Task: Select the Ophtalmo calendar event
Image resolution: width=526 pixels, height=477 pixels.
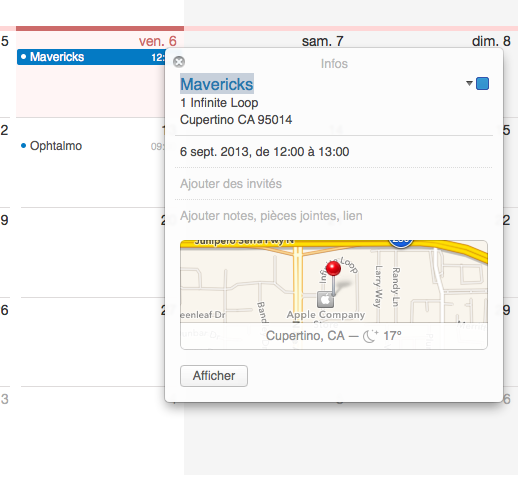Action: pyautogui.click(x=92, y=146)
